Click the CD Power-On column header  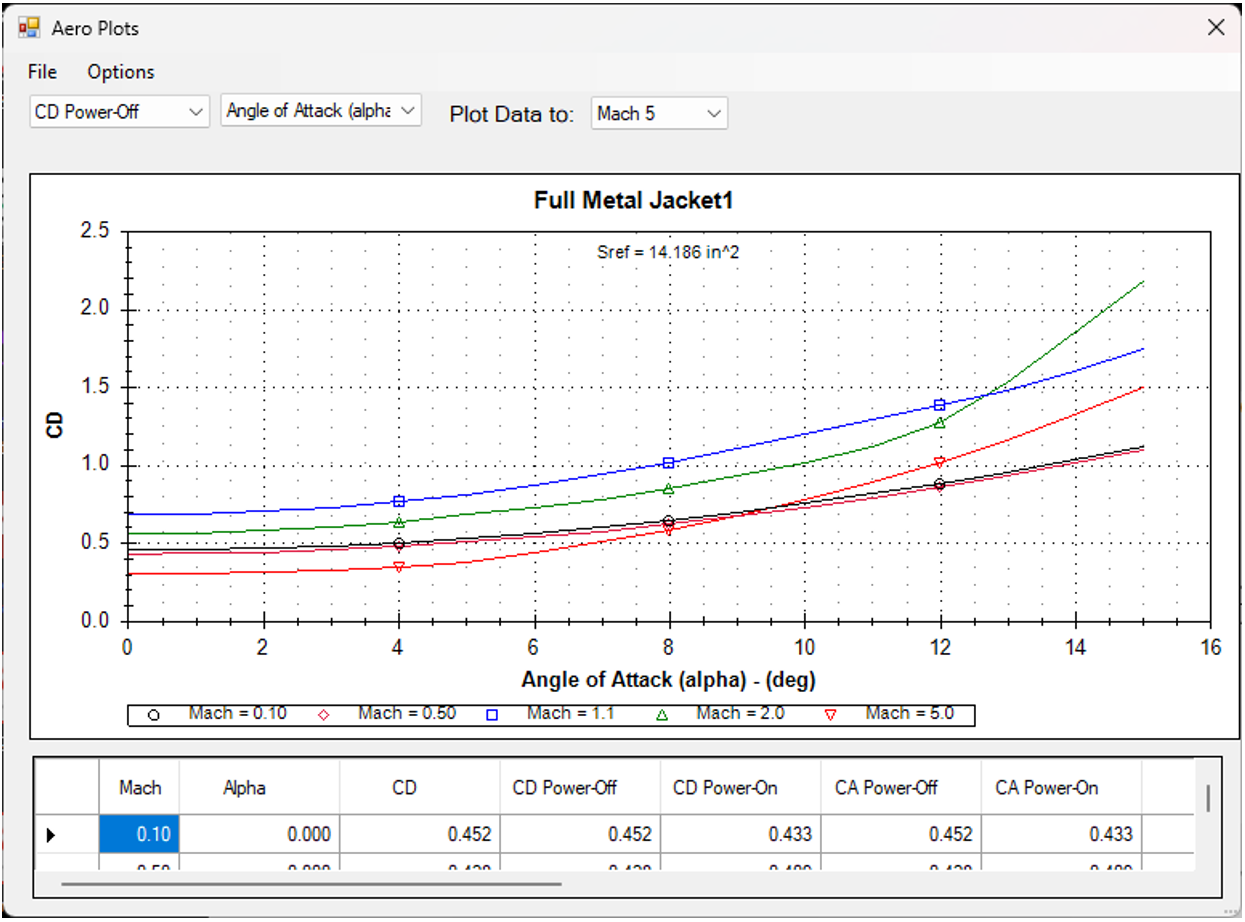(725, 788)
